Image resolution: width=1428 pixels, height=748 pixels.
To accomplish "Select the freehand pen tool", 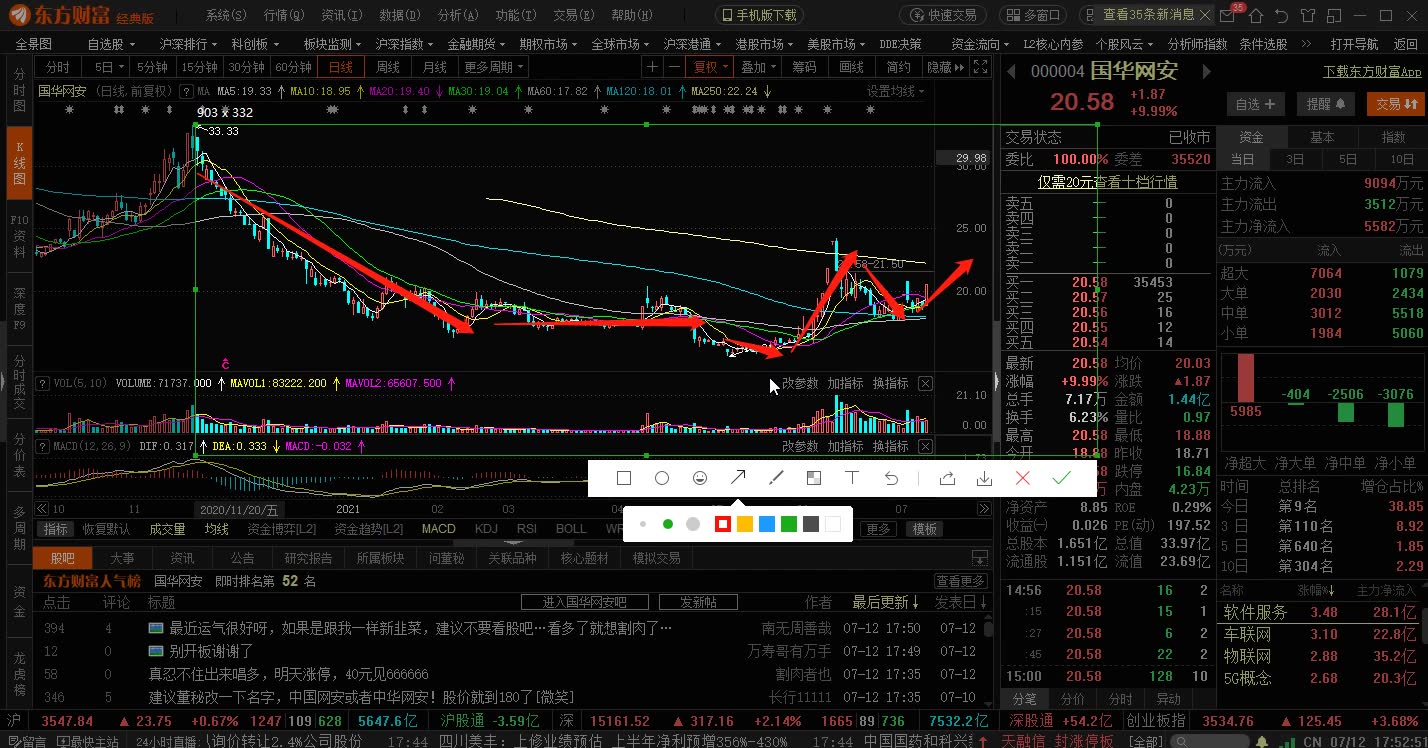I will click(776, 478).
